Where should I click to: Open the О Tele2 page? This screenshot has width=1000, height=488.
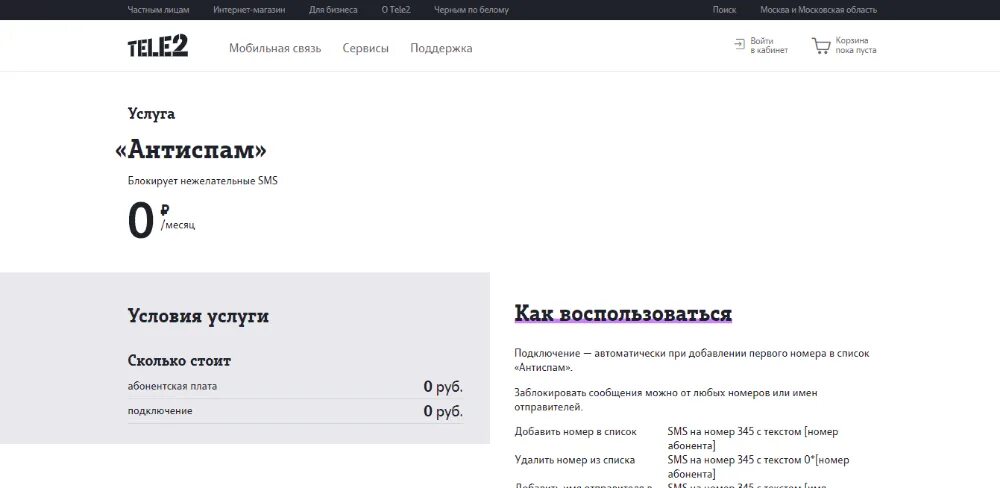396,10
